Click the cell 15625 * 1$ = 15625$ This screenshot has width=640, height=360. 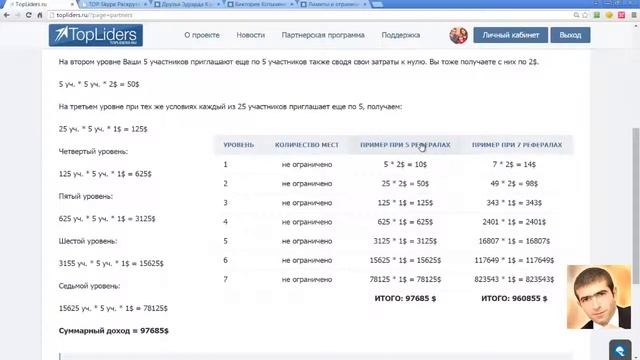[x=405, y=260]
